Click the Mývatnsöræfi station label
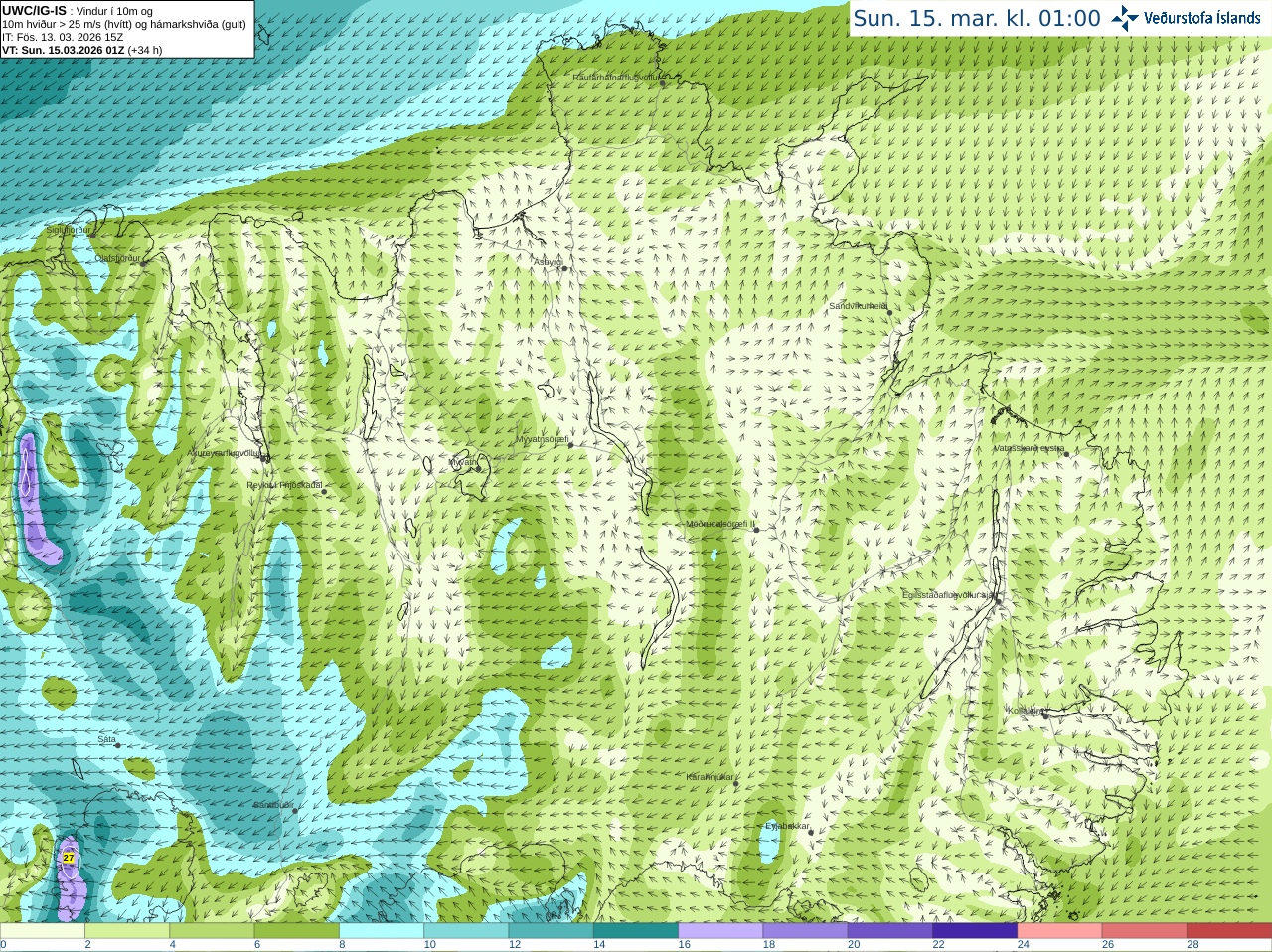The image size is (1272, 952). click(543, 439)
